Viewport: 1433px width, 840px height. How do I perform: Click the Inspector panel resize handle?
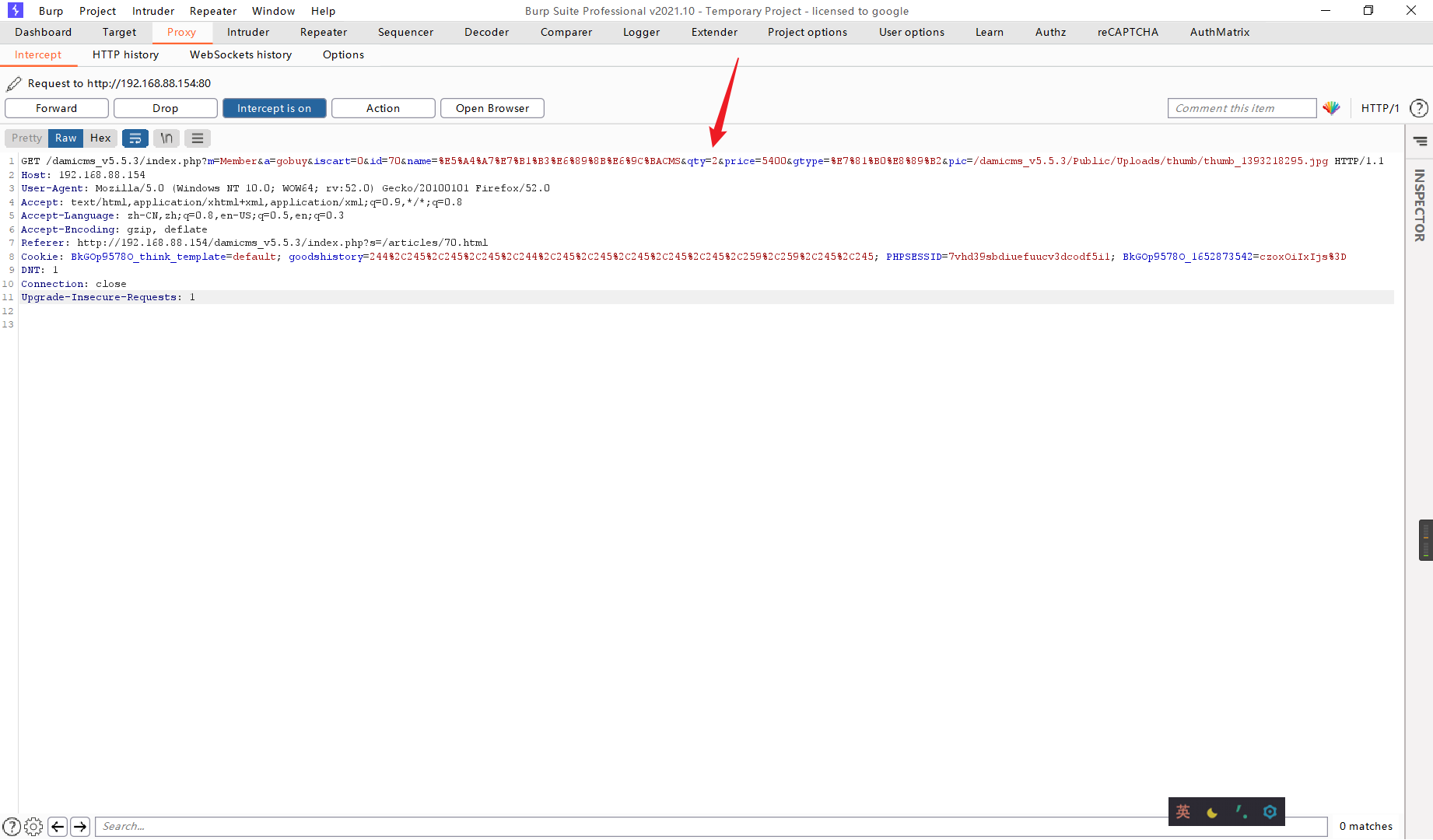tap(1425, 540)
